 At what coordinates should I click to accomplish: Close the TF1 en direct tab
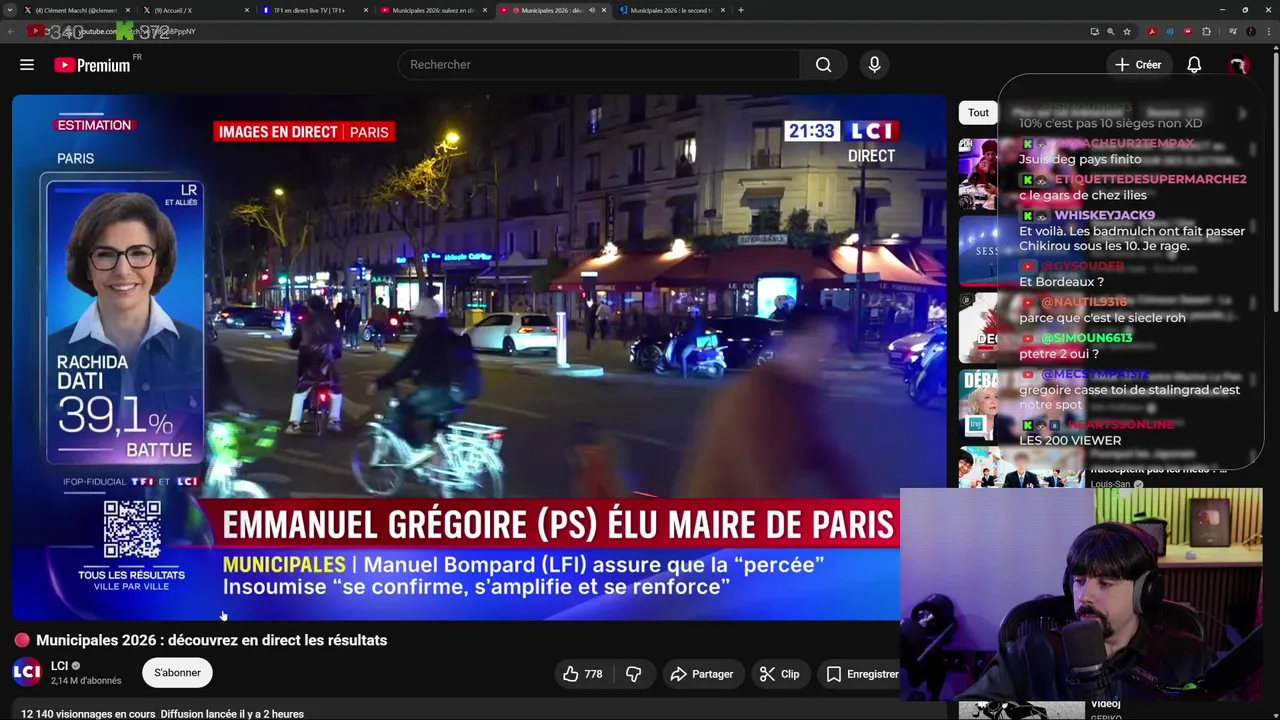click(367, 10)
